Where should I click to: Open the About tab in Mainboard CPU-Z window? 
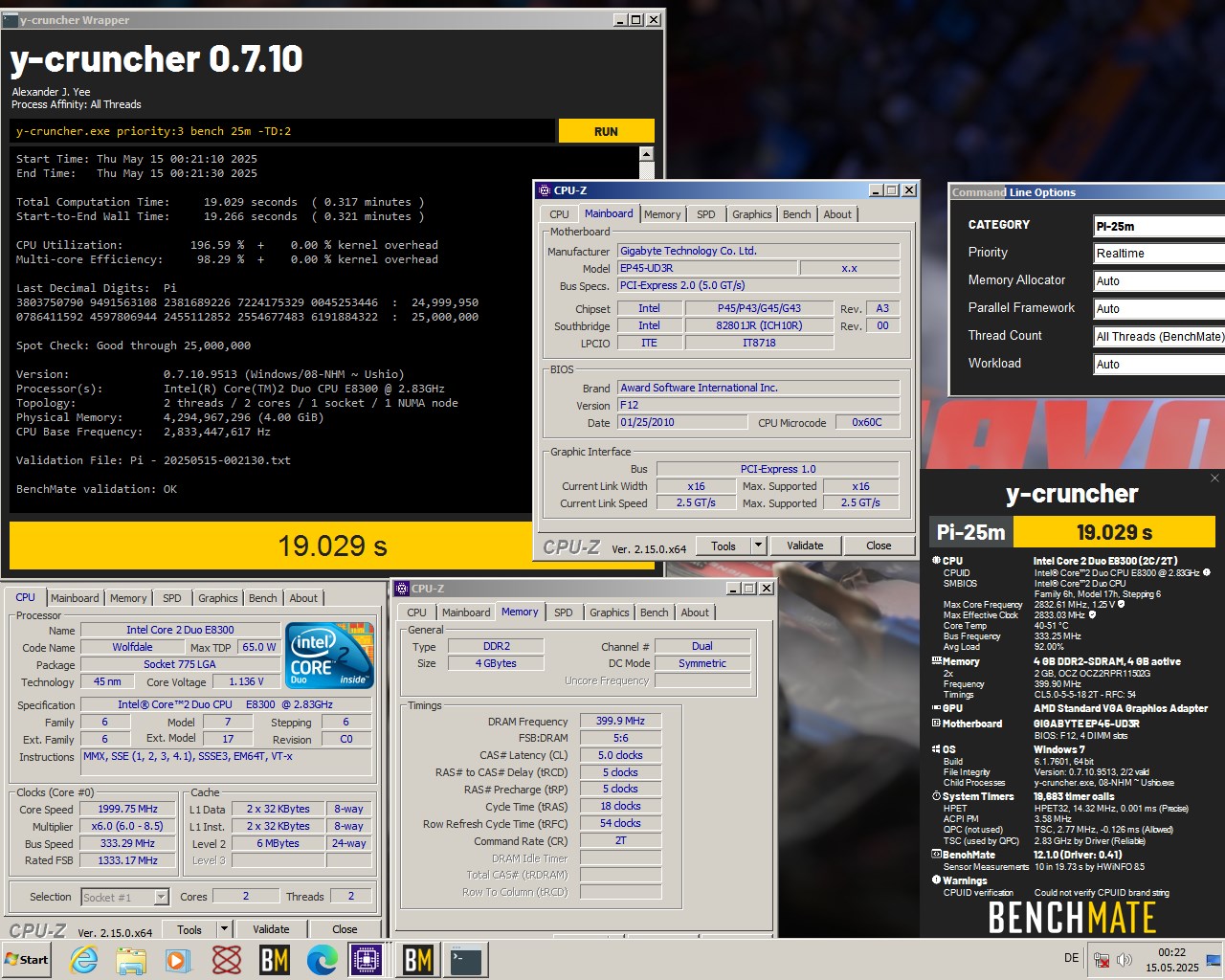pos(837,214)
